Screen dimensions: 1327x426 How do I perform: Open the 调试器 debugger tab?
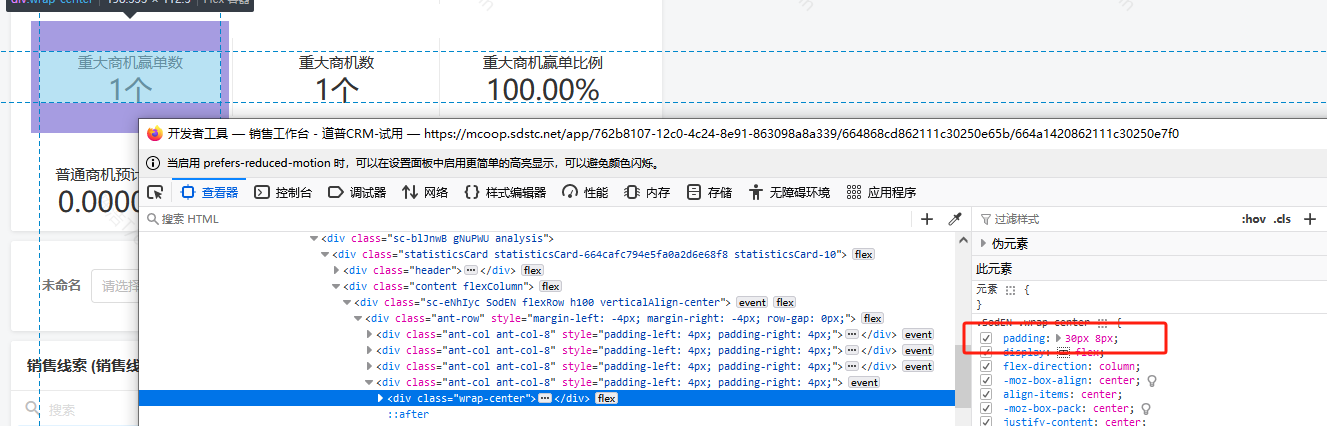(357, 192)
